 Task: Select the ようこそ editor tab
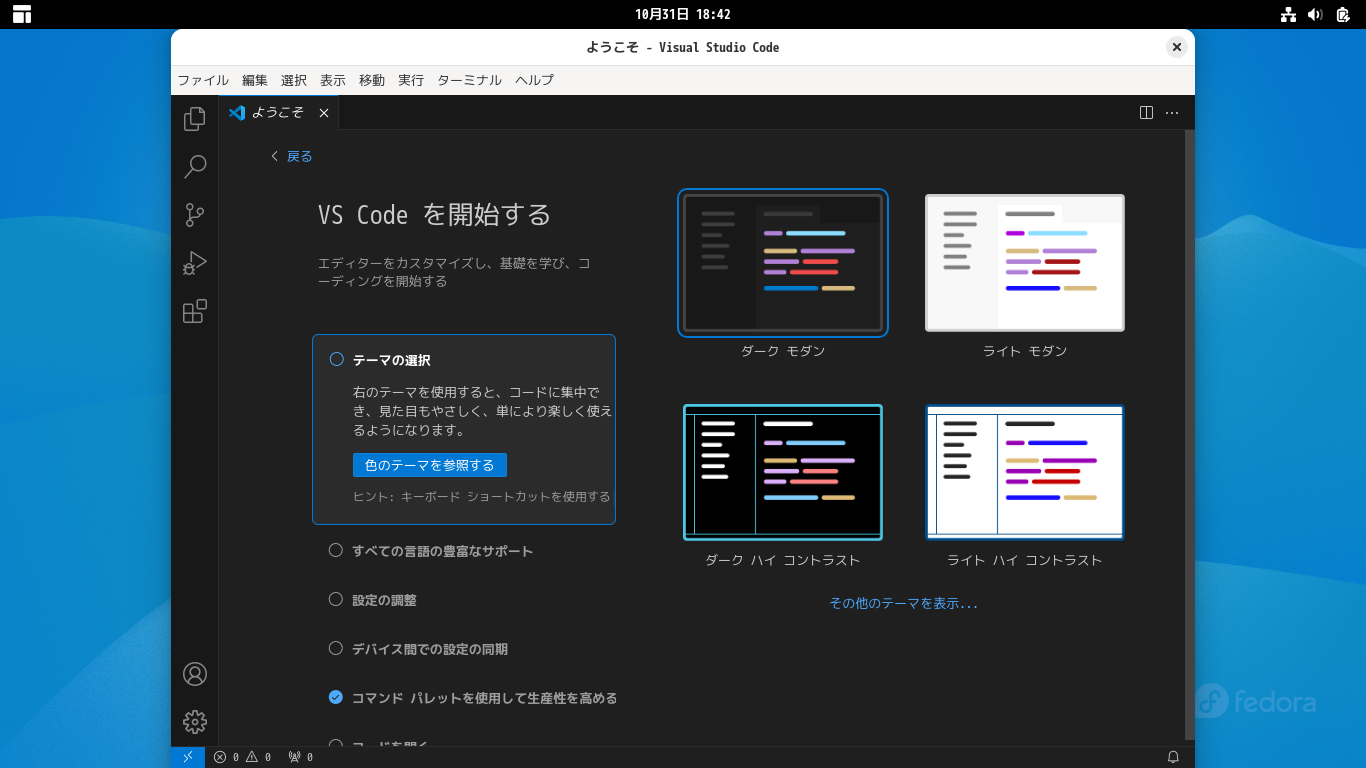coord(279,113)
